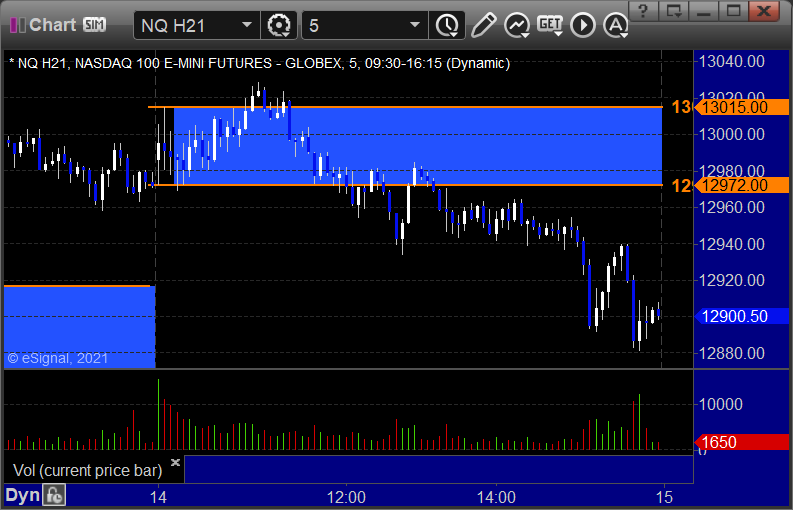
Task: Click the 13000.00 price axis label
Action: pyautogui.click(x=731, y=135)
